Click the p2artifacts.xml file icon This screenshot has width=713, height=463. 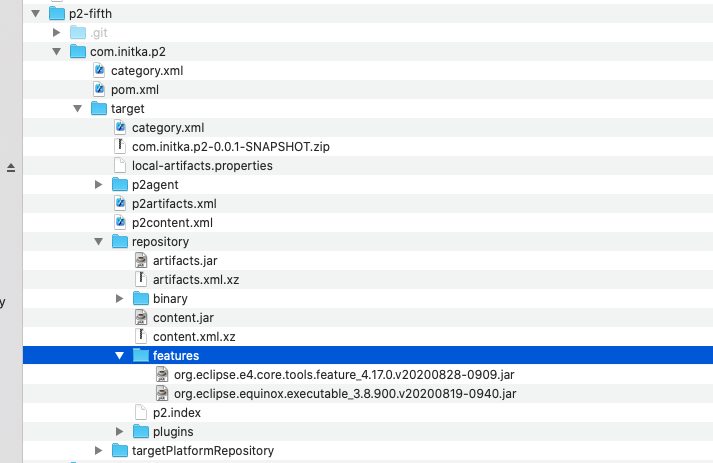tap(120, 203)
